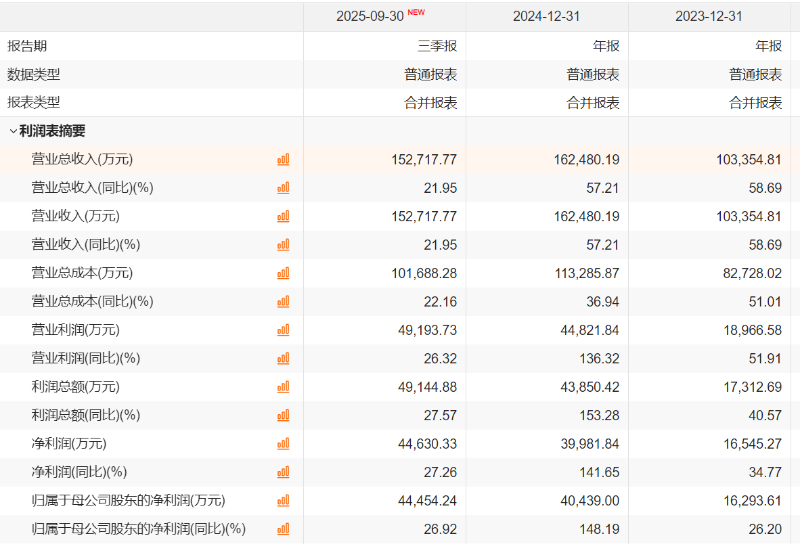Screen dimensions: 800x544
Task: Select the 49,144.88 total profit value
Action: (428, 387)
